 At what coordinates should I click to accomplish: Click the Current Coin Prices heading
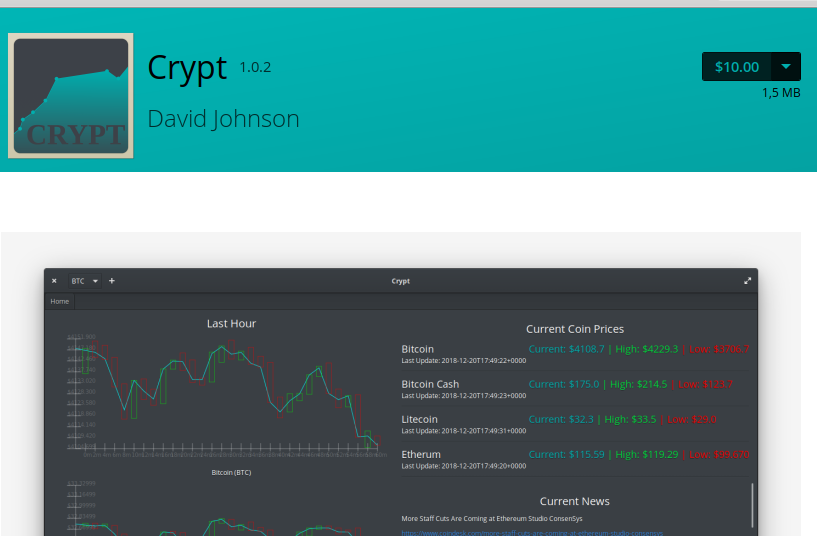pos(574,328)
